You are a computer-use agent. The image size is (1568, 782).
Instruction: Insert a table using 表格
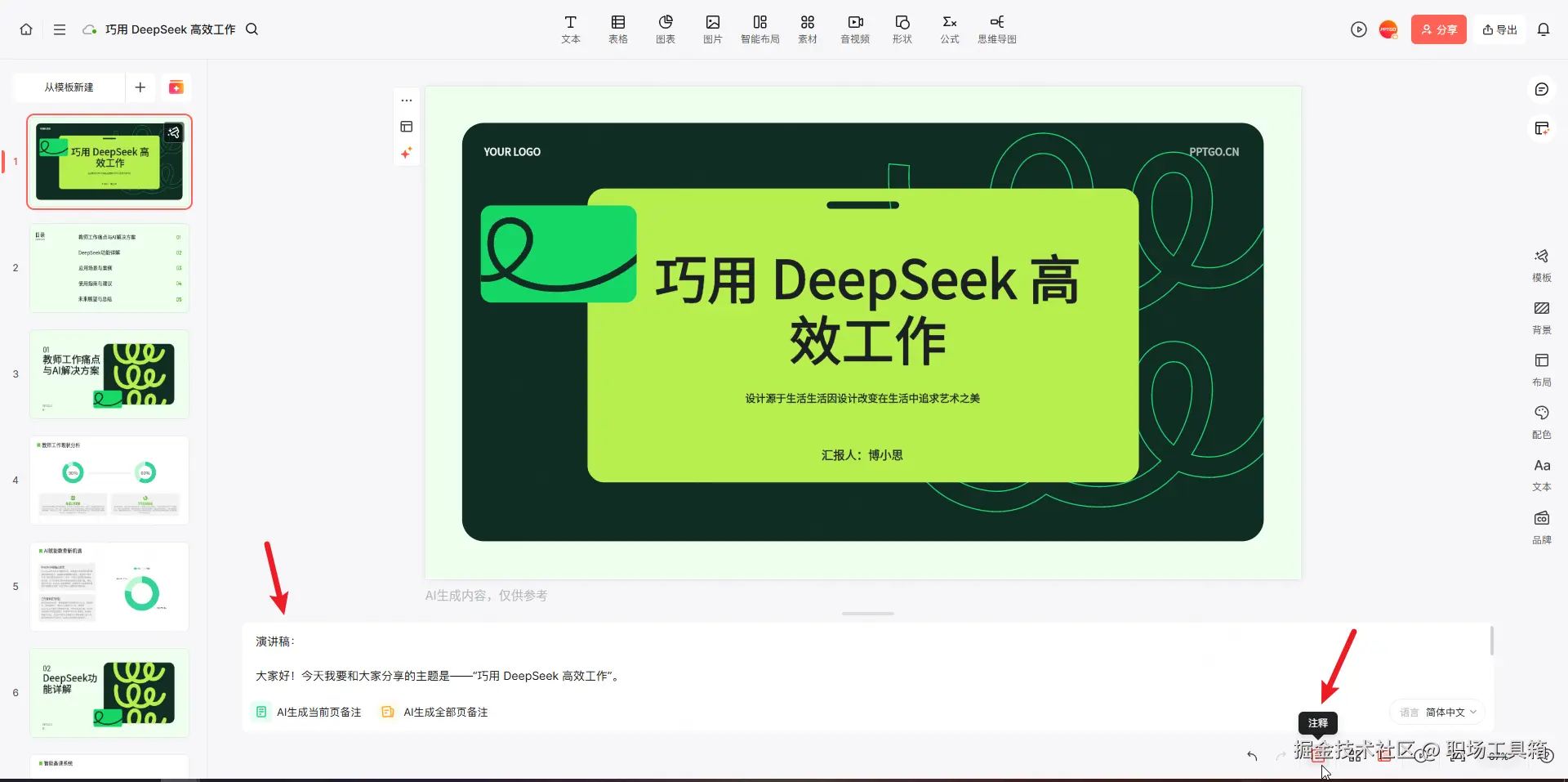click(618, 29)
